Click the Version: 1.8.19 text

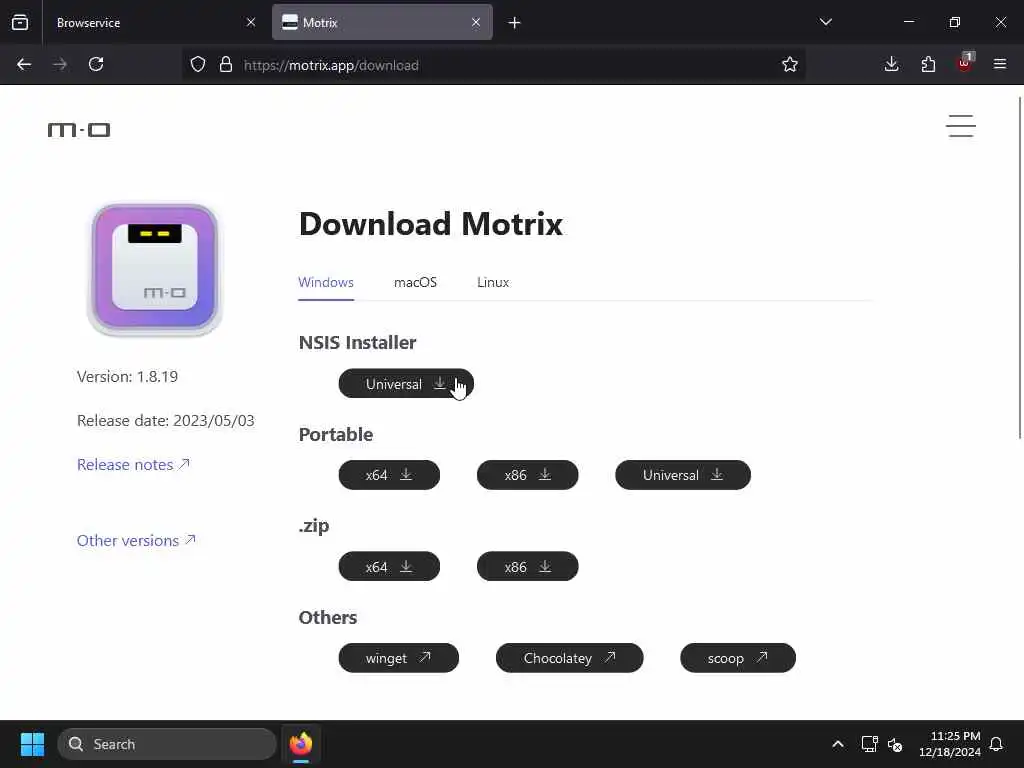tap(127, 377)
